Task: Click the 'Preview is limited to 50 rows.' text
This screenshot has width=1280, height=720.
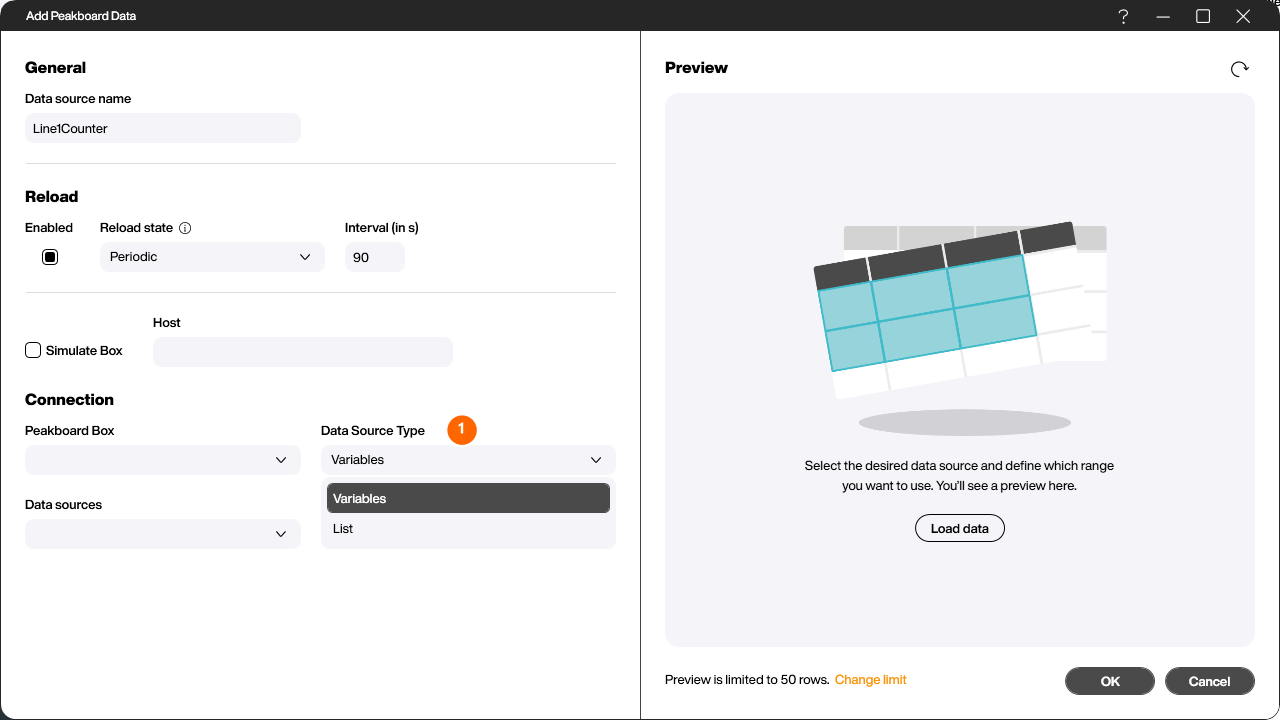Action: click(x=747, y=680)
